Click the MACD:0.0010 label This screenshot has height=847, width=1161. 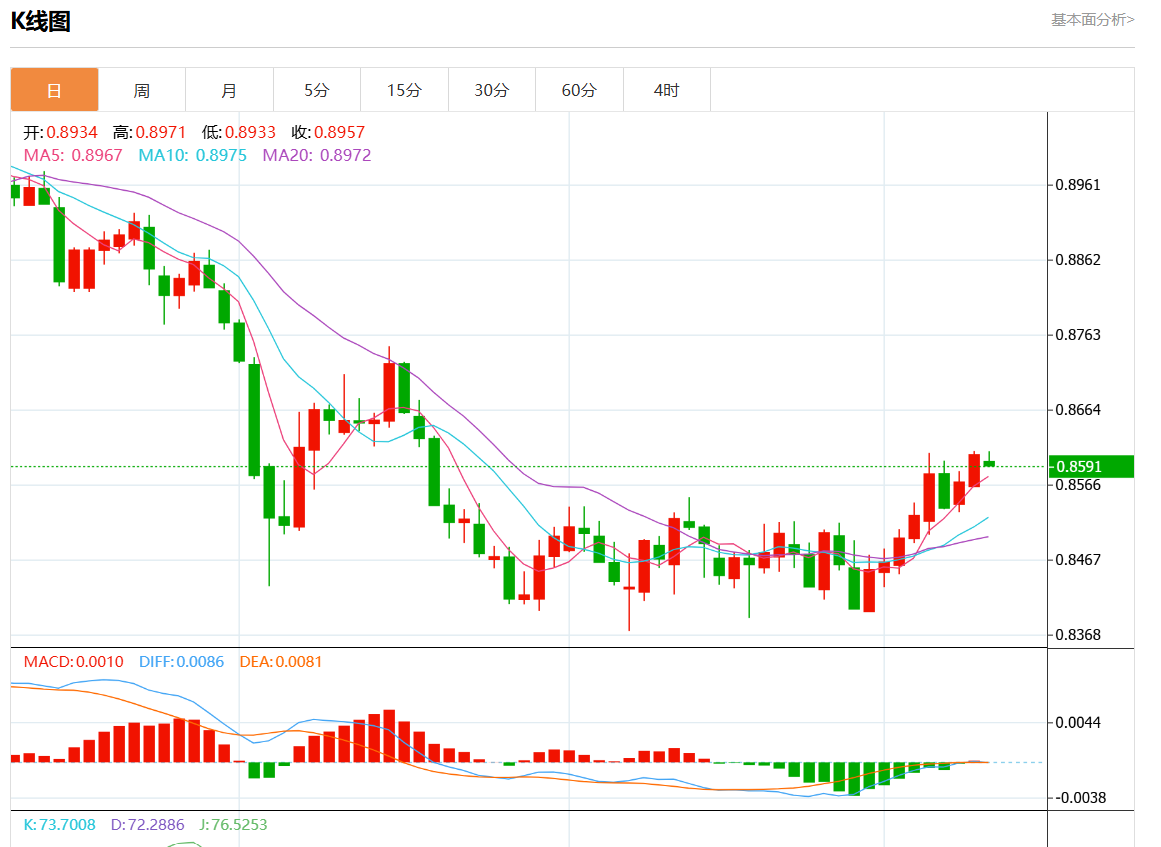pyautogui.click(x=73, y=662)
